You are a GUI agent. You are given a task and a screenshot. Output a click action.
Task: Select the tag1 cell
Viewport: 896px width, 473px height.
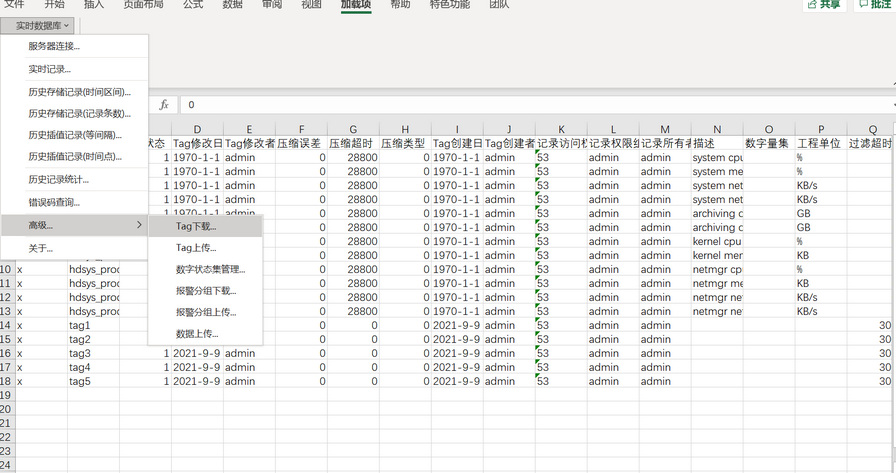(94, 325)
